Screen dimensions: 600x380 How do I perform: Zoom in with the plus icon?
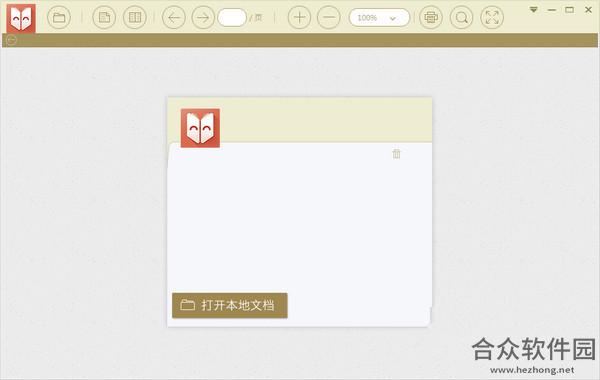click(299, 18)
